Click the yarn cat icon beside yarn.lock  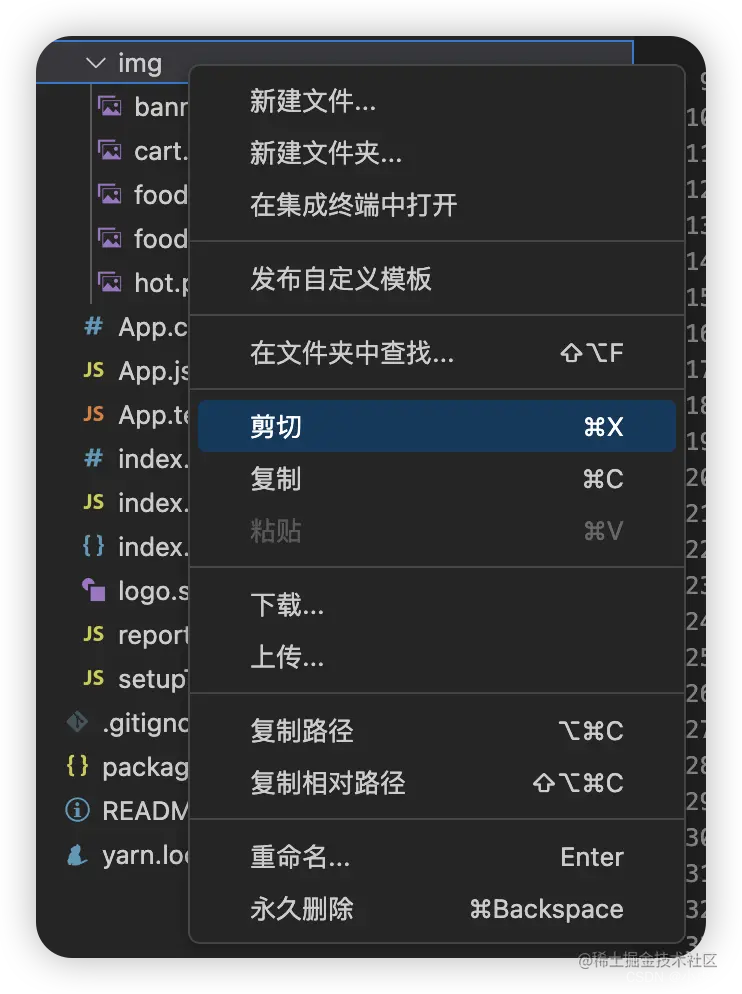point(77,855)
